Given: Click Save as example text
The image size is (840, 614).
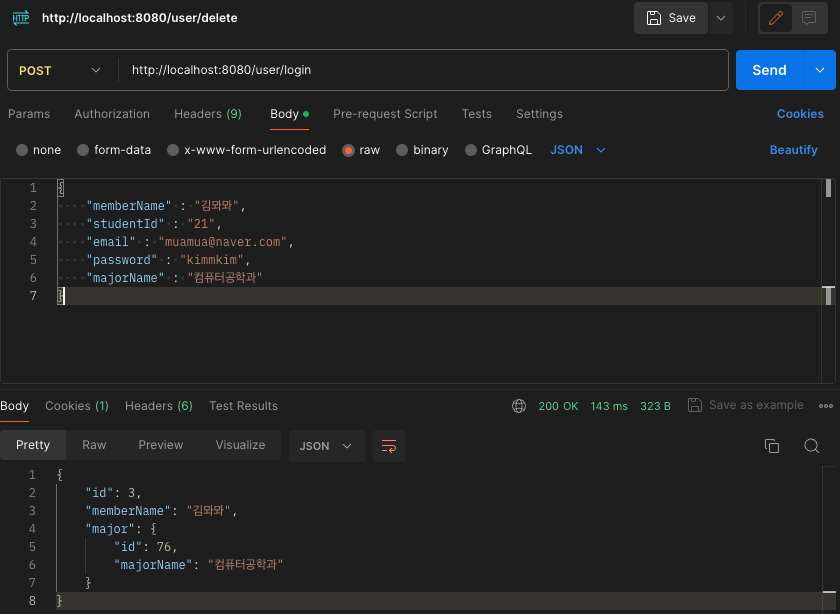Looking at the screenshot, I should pos(756,405).
